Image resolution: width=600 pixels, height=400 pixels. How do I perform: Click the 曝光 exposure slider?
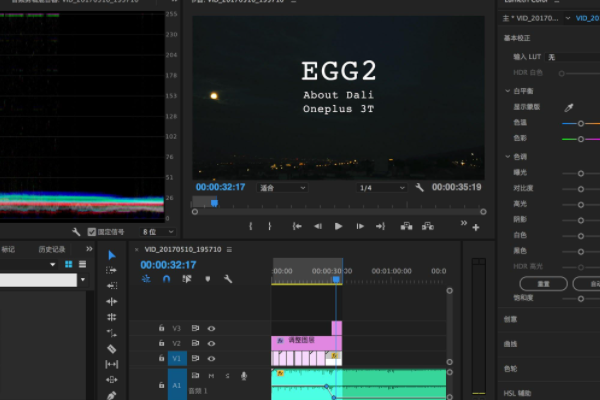[x=580, y=173]
